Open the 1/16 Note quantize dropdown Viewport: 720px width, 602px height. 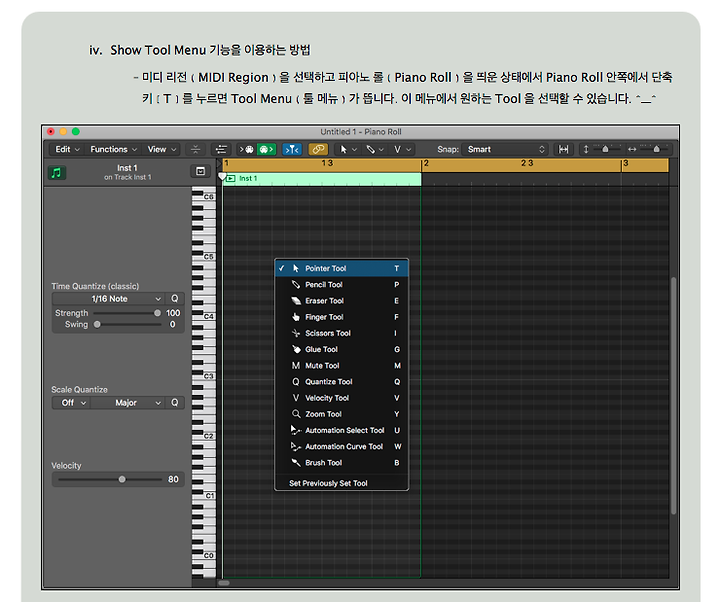click(x=108, y=299)
